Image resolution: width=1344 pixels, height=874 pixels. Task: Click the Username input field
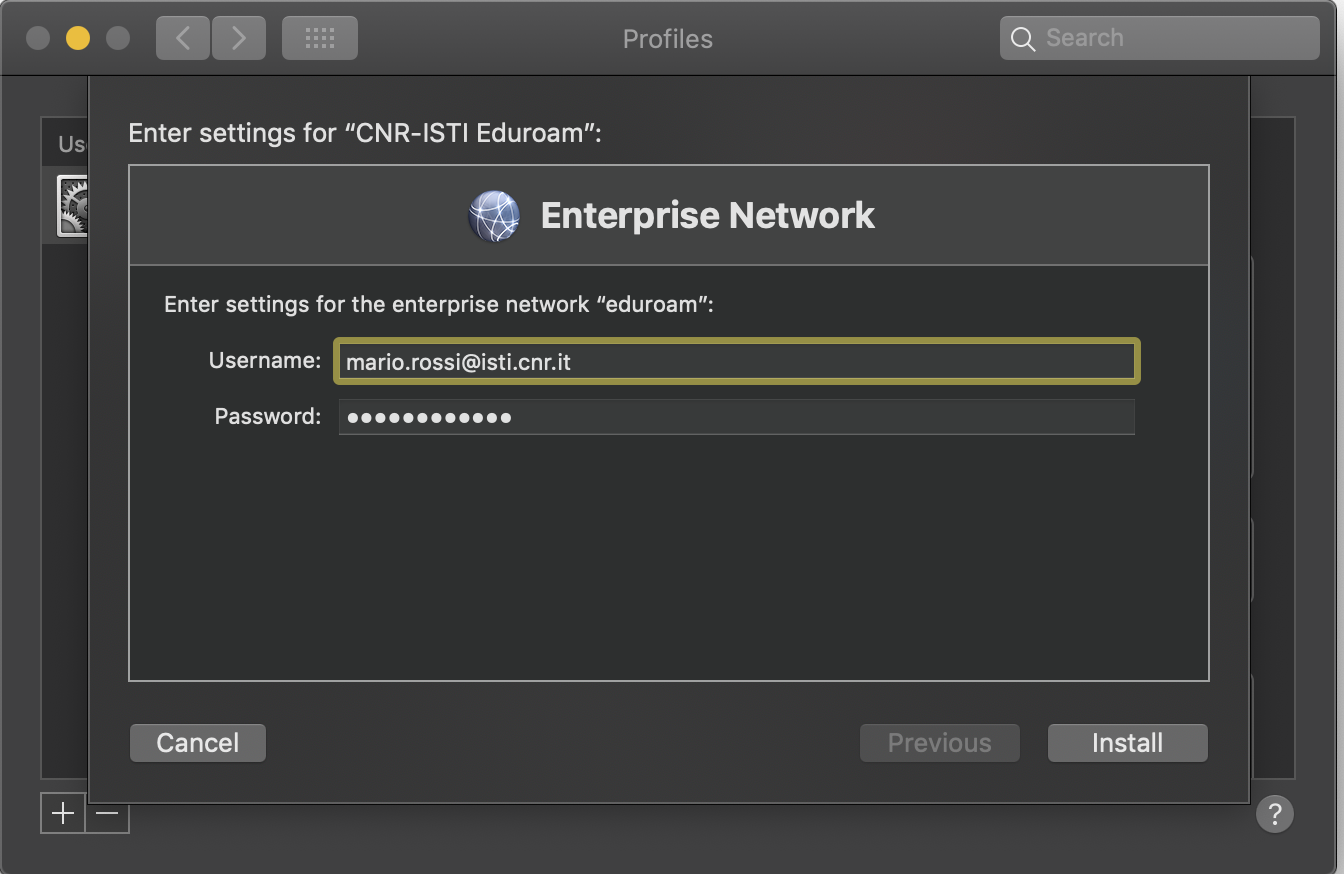[737, 362]
